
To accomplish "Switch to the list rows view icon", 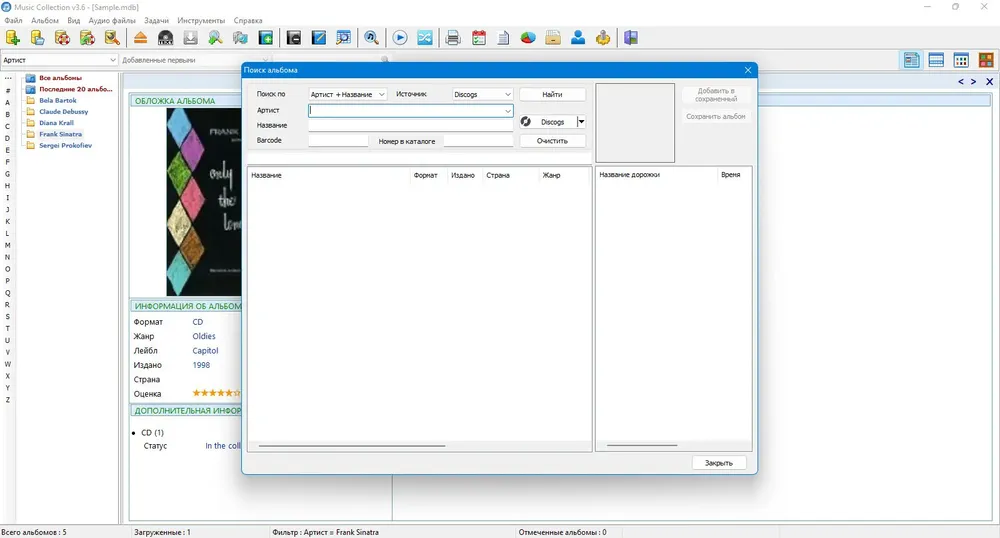I will [x=936, y=61].
